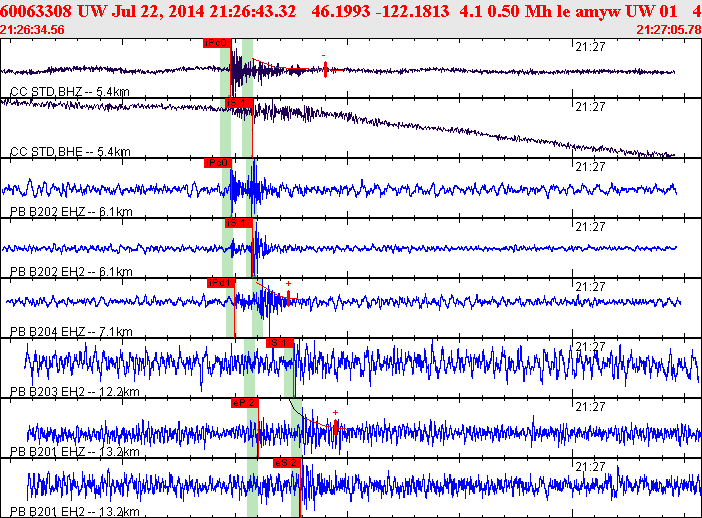
Task: Click the 'CC STD BHE -- 5.4km' trace label
Action: pos(70,152)
